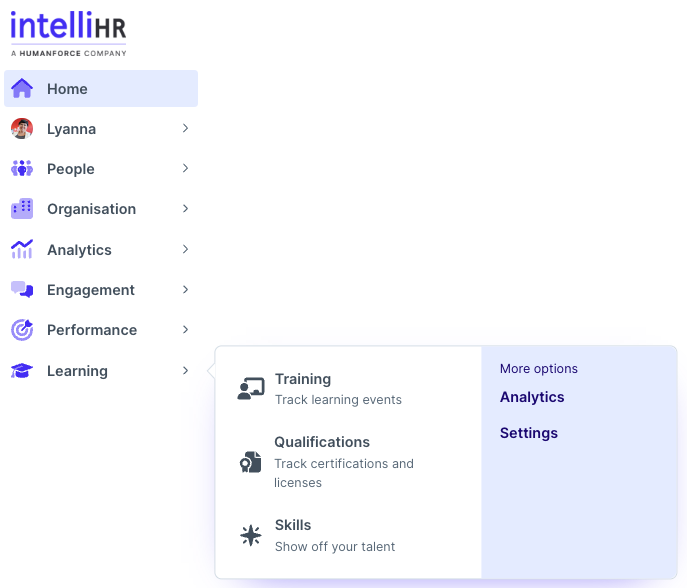Open Analytics under More options
This screenshot has width=687, height=588.
click(x=532, y=397)
